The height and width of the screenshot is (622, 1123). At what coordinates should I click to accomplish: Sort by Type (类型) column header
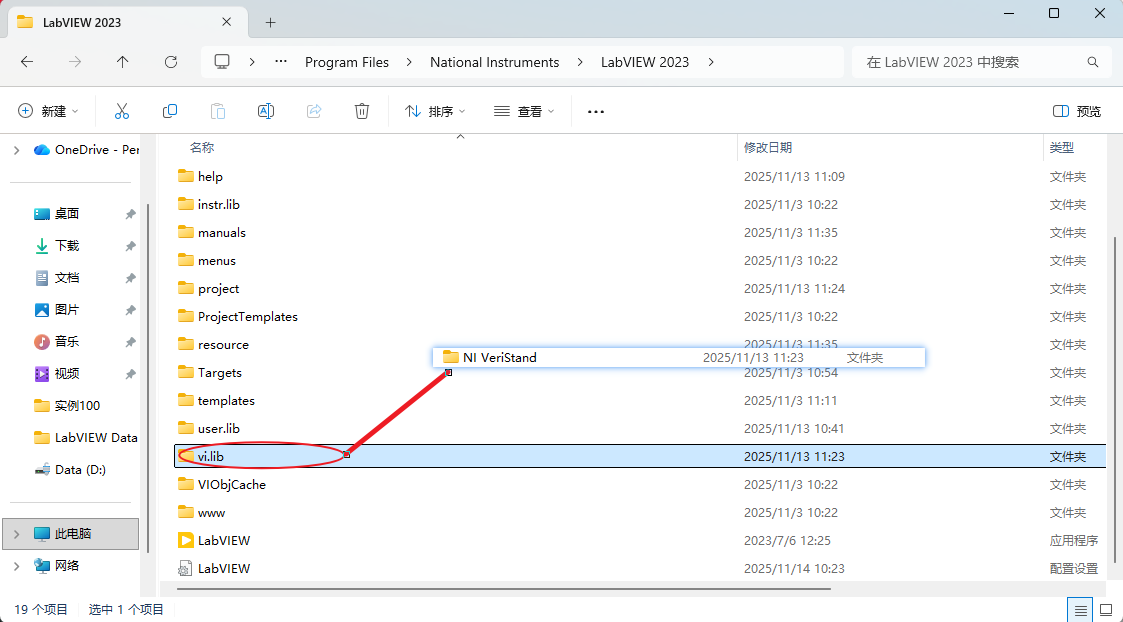pyautogui.click(x=1061, y=148)
